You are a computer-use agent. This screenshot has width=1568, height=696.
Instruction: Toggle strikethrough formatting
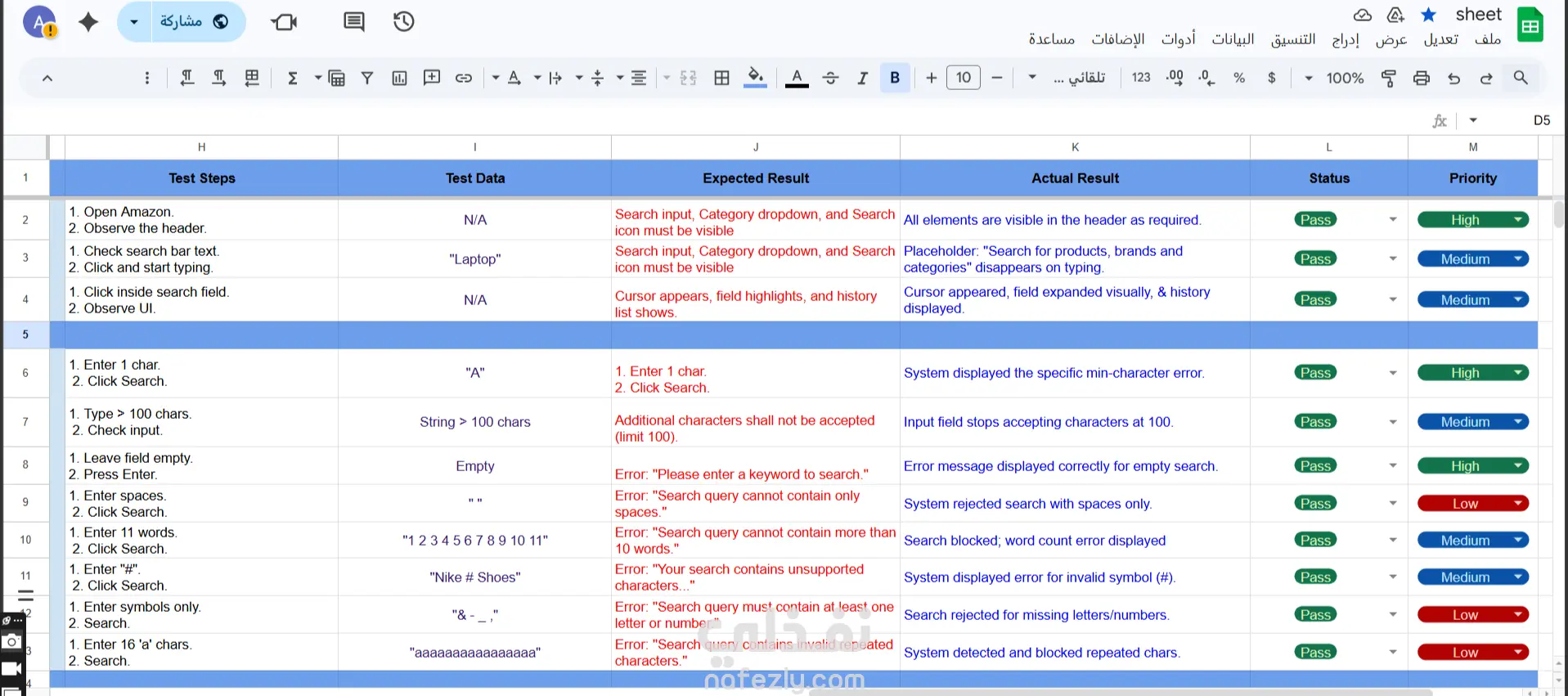[x=830, y=78]
